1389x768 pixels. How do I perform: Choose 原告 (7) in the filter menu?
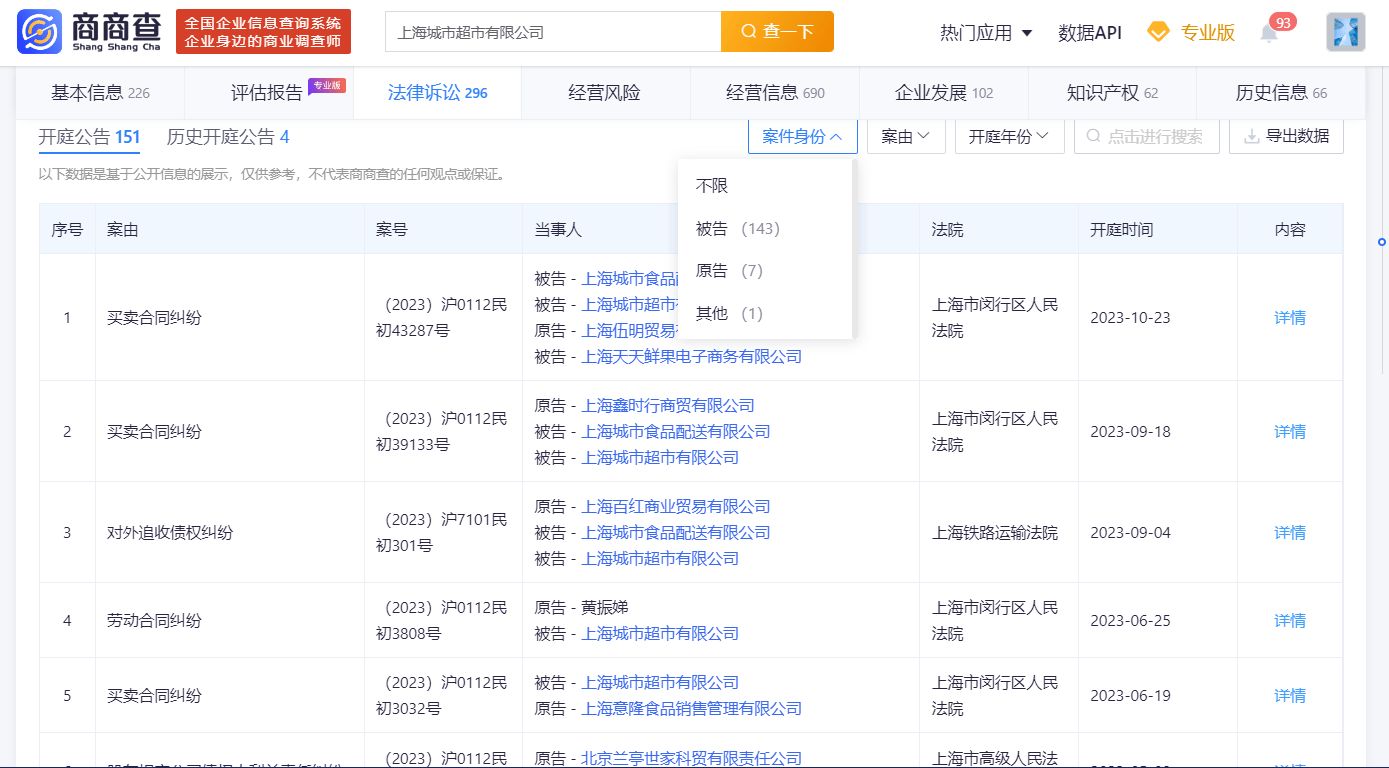765,271
